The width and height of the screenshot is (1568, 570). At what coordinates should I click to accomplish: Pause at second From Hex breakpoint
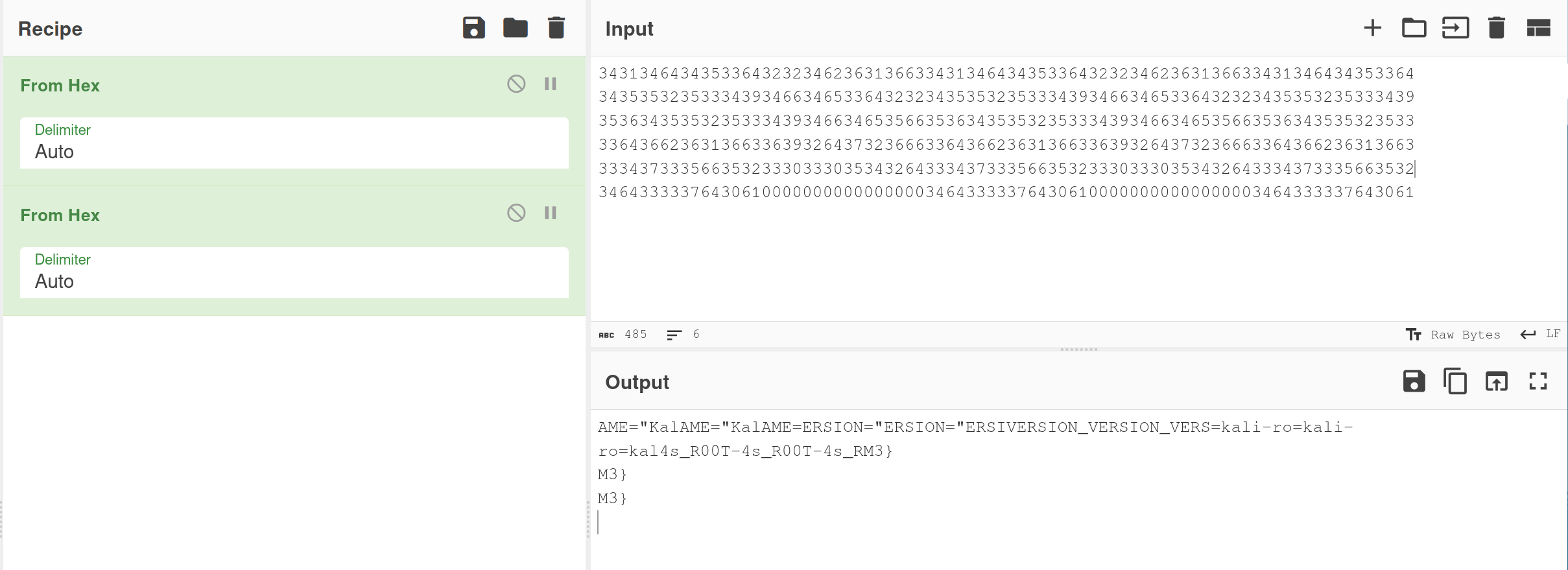551,213
